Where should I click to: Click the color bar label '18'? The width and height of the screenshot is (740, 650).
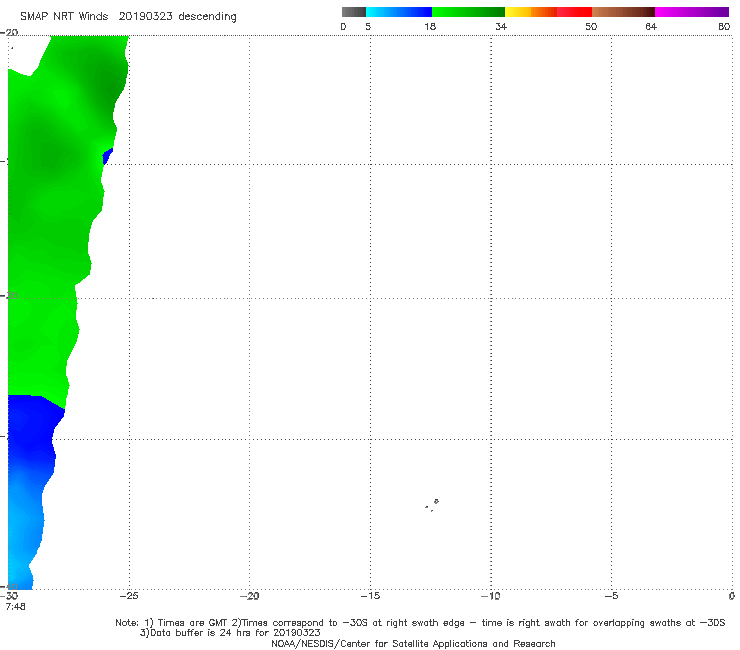pos(430,26)
